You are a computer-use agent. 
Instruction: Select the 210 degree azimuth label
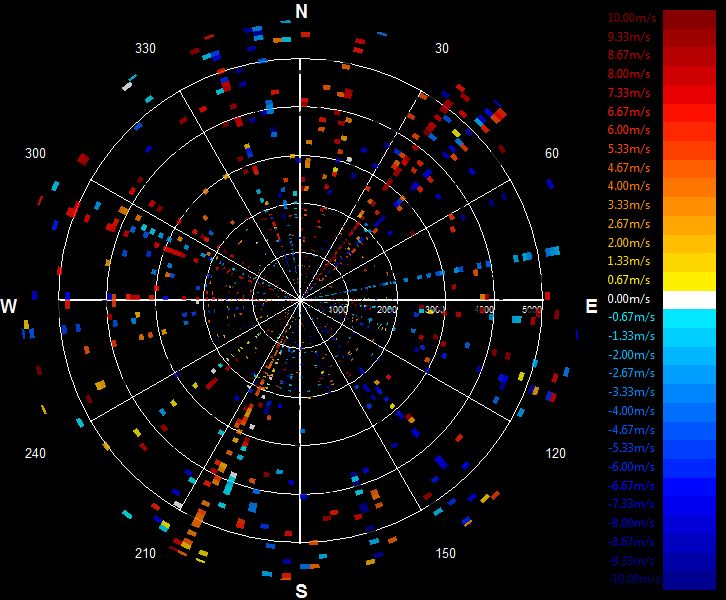145,553
